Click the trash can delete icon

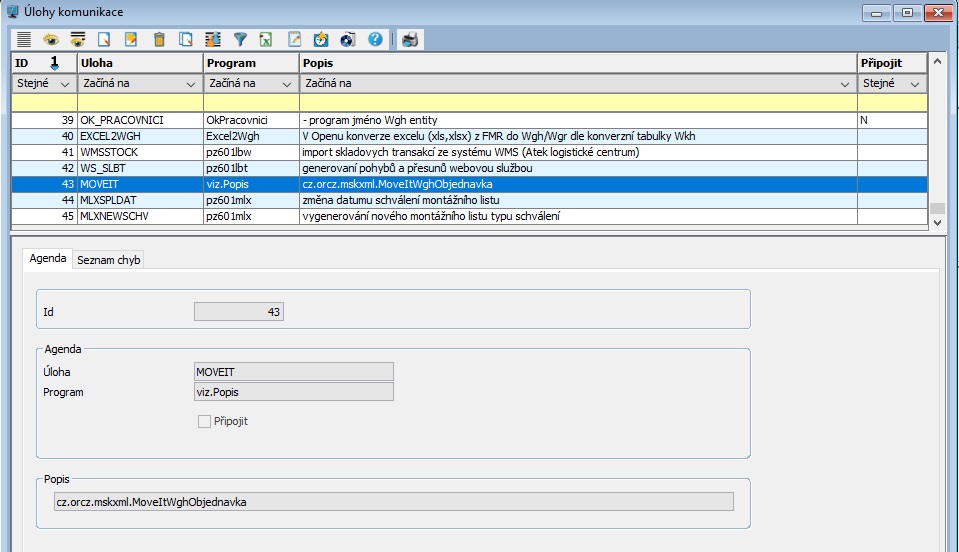(159, 40)
